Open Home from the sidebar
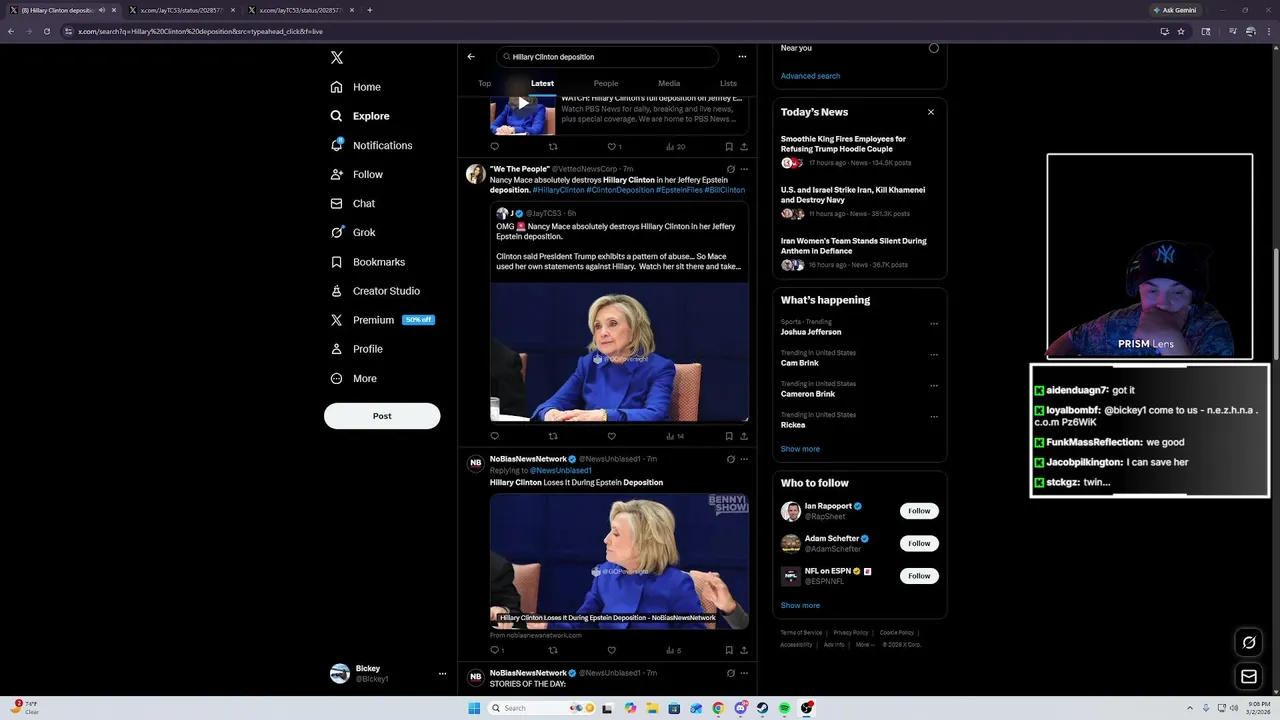1280x720 pixels. click(355, 87)
